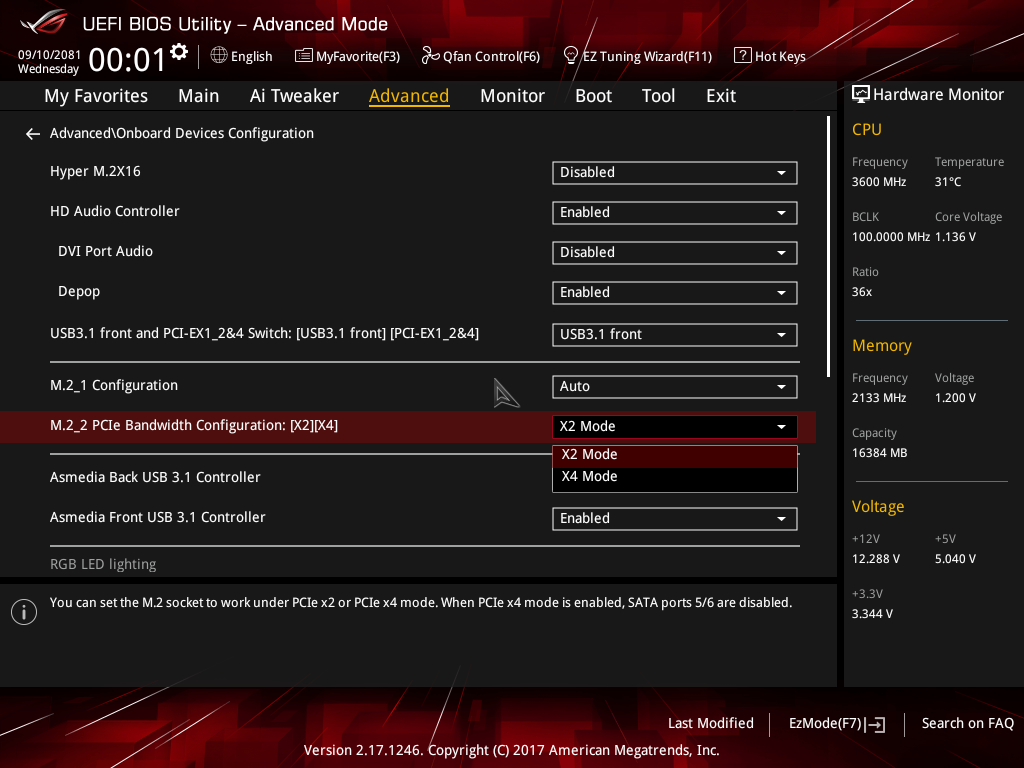Click the Last Modified button

click(x=711, y=724)
